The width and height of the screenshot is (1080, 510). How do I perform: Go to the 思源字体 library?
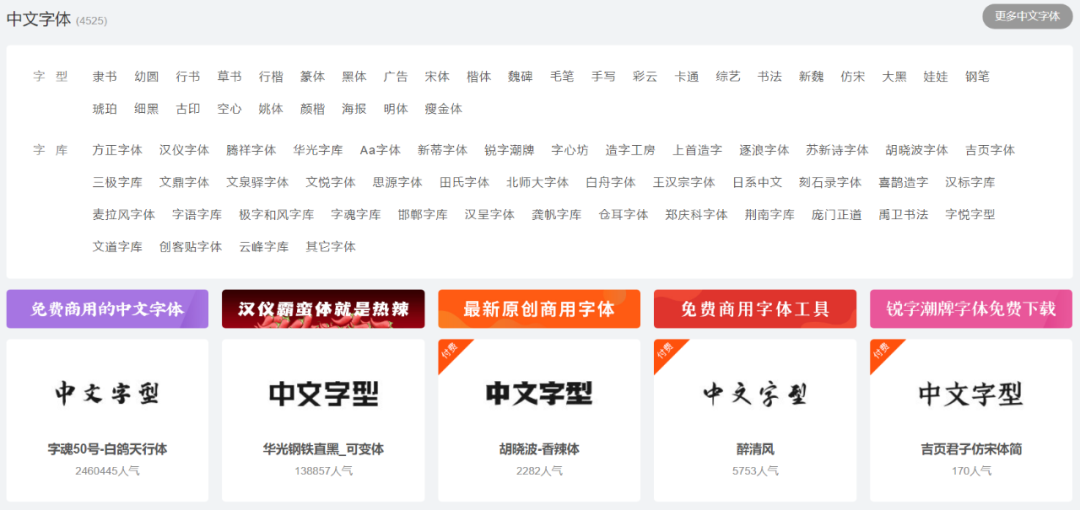pyautogui.click(x=397, y=182)
